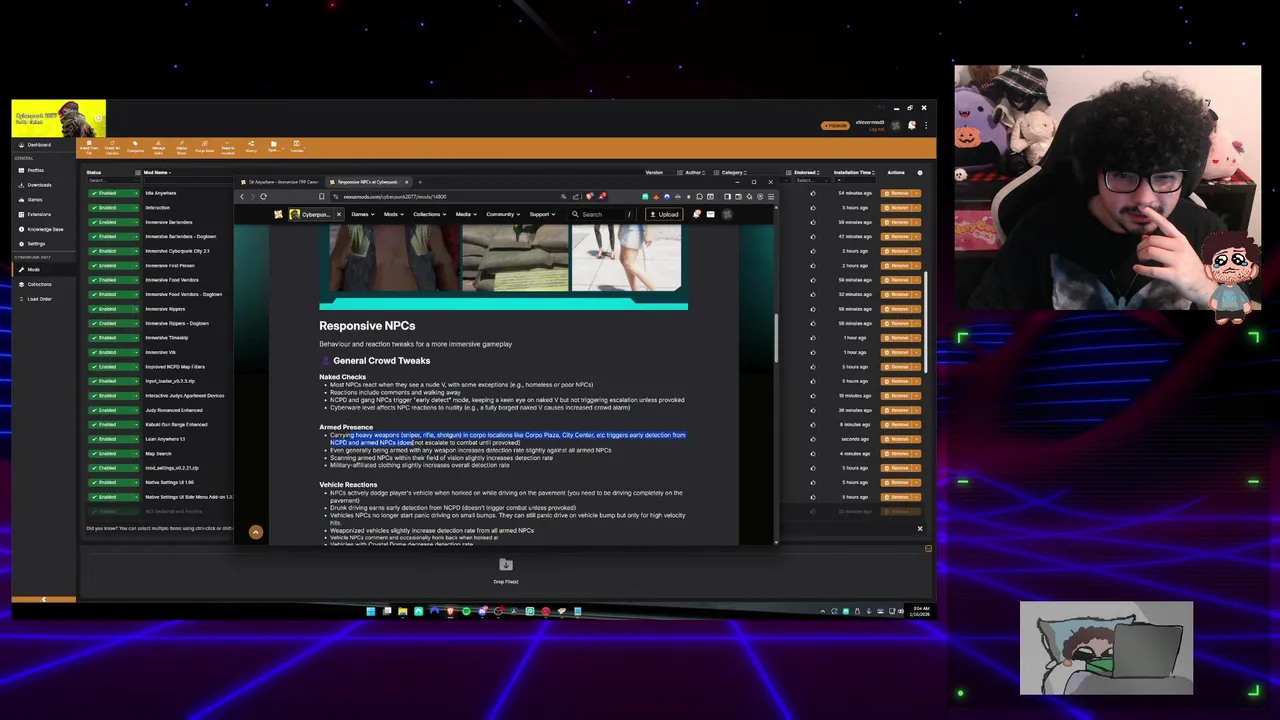Expand Support menu on Nexus Mods
Viewport: 1280px width, 720px height.
(x=541, y=214)
